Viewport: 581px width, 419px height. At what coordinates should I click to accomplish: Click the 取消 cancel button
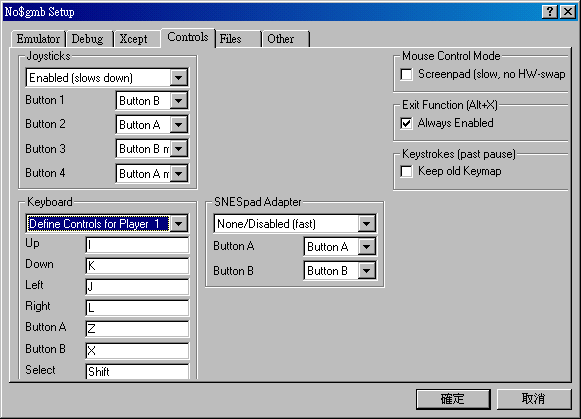[534, 399]
